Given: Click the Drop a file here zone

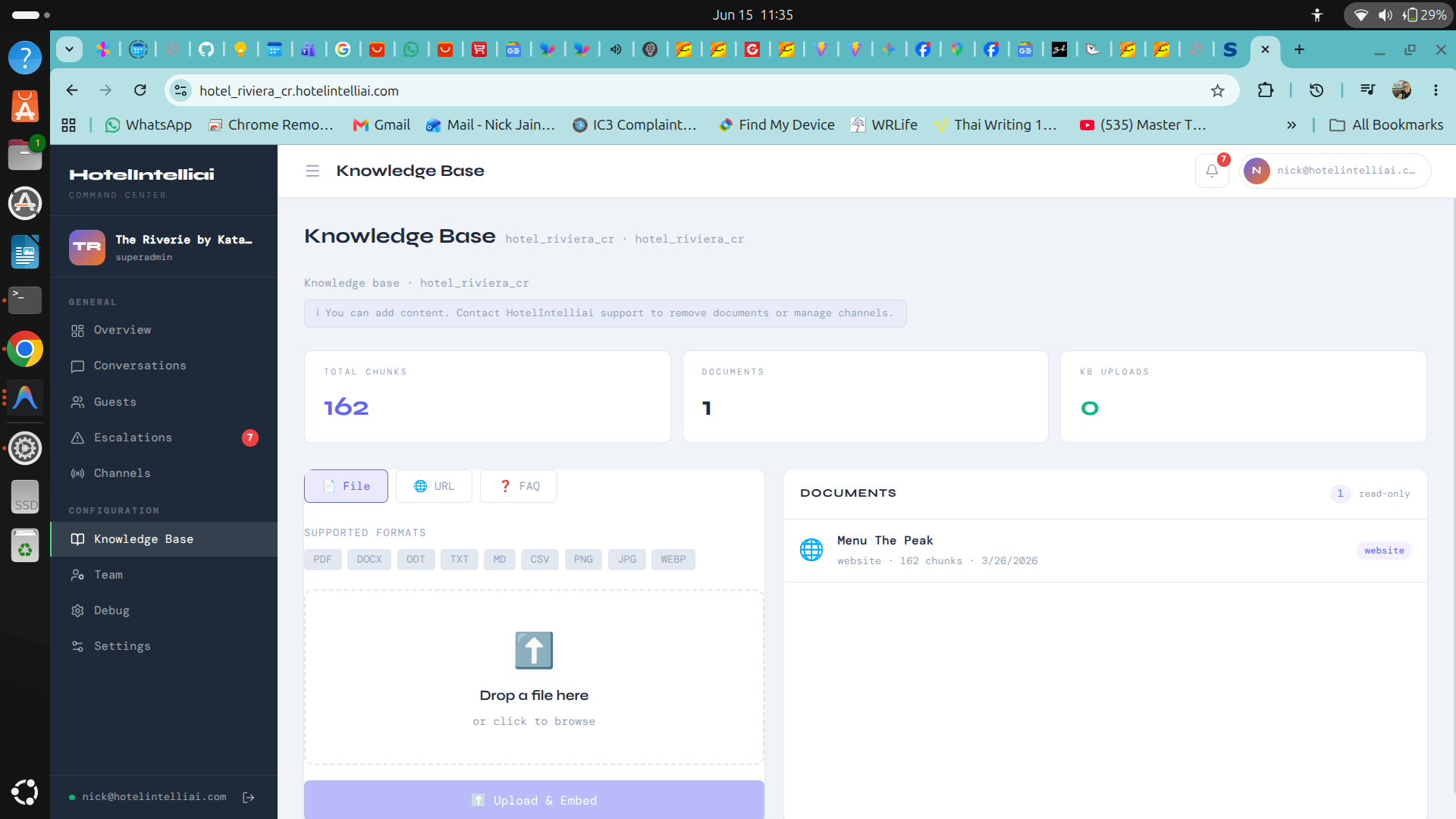Looking at the screenshot, I should [x=534, y=677].
